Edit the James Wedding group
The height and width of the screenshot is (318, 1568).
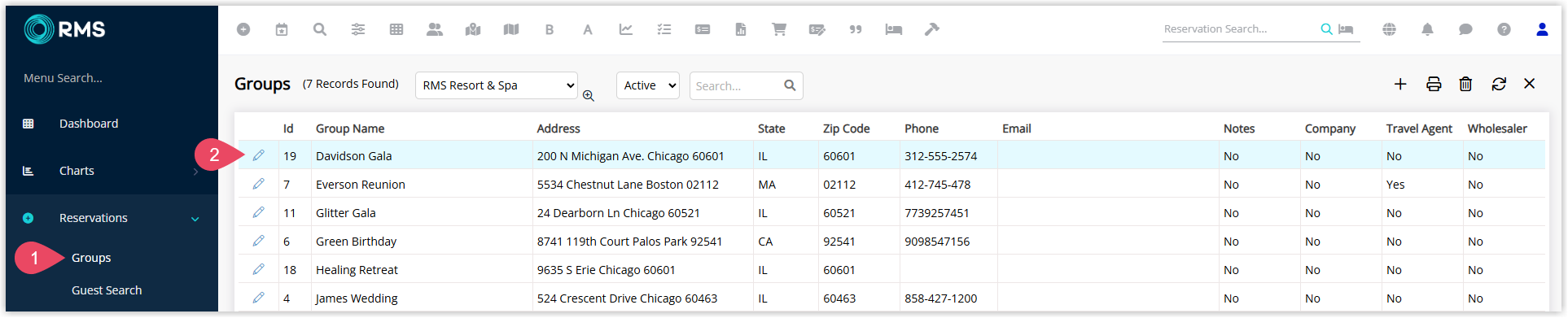pyautogui.click(x=258, y=298)
